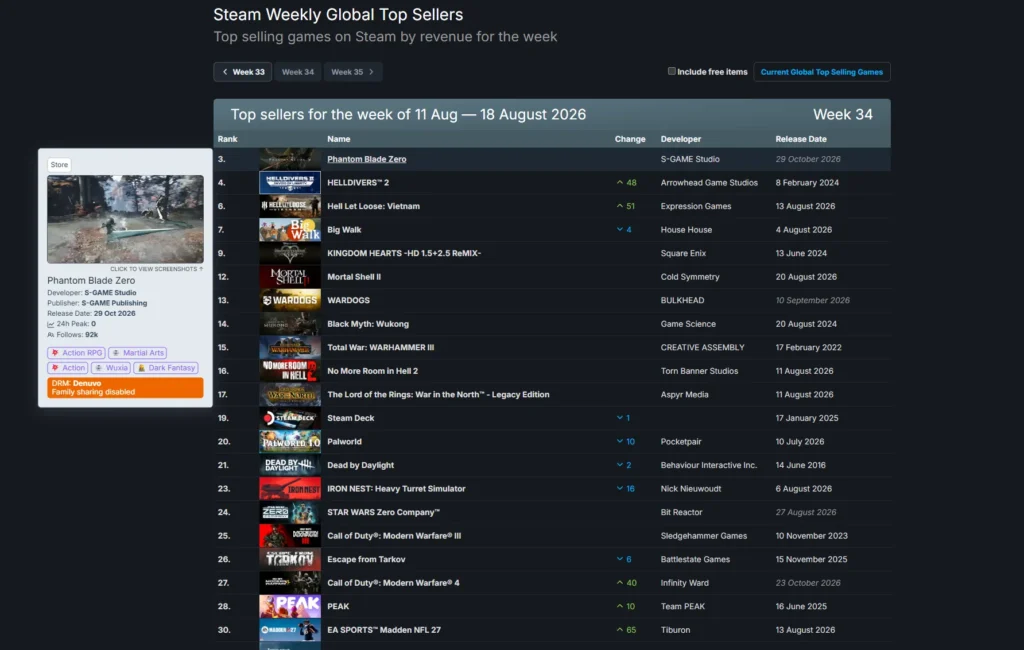Click the Black Myth: Wukong thumbnail

[290, 323]
